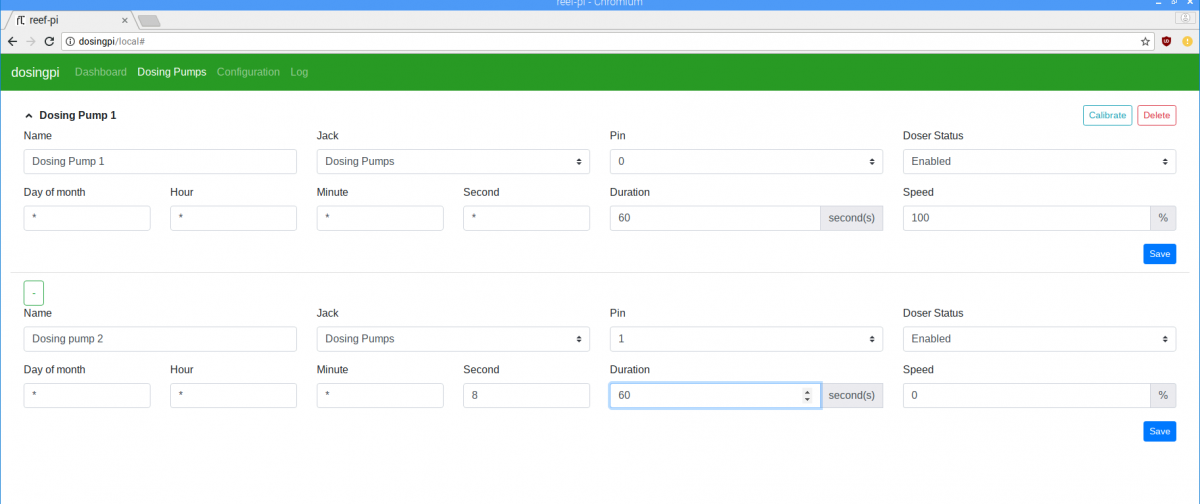Focus Name field containing Dosing Pump 1
Image resolution: width=1200 pixels, height=504 pixels.
[160, 161]
